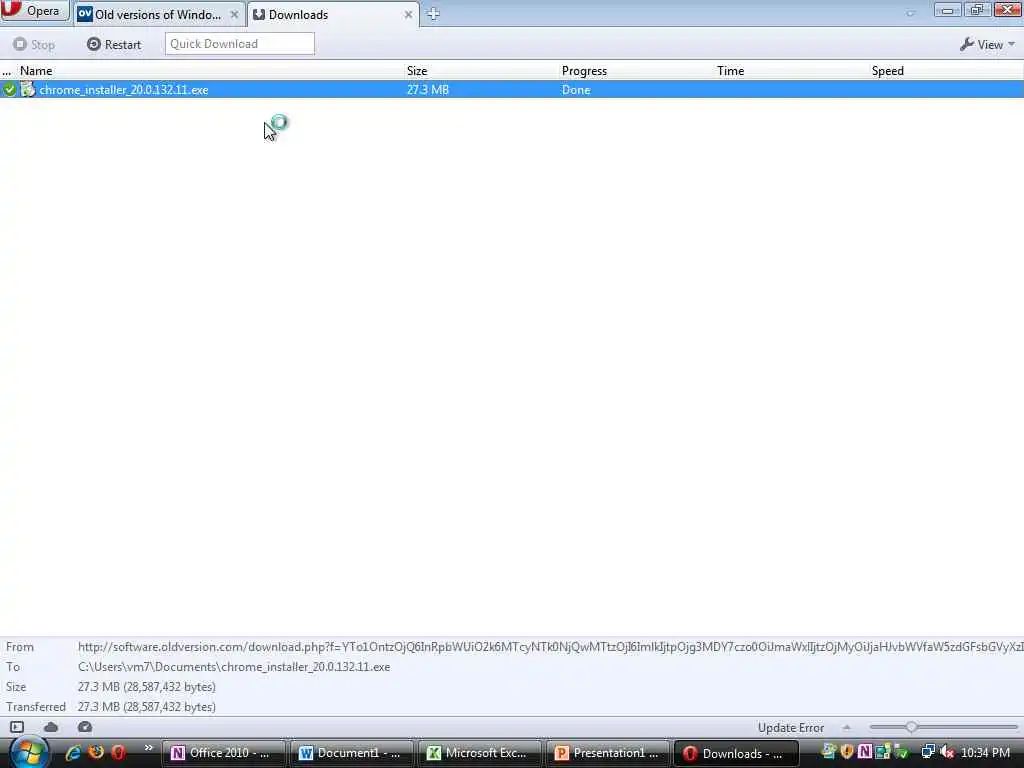The height and width of the screenshot is (768, 1024).
Task: Click the Done progress cell
Action: 576,89
